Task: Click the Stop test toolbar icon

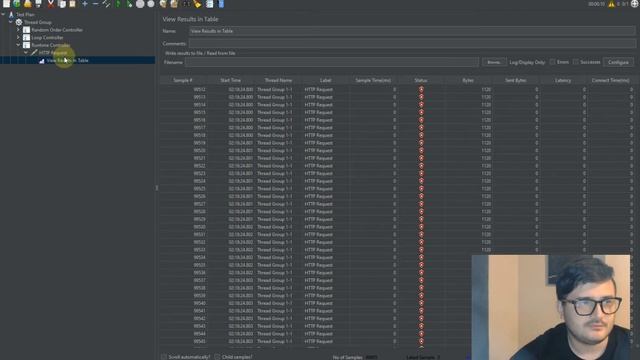Action: pyautogui.click(x=140, y=4)
